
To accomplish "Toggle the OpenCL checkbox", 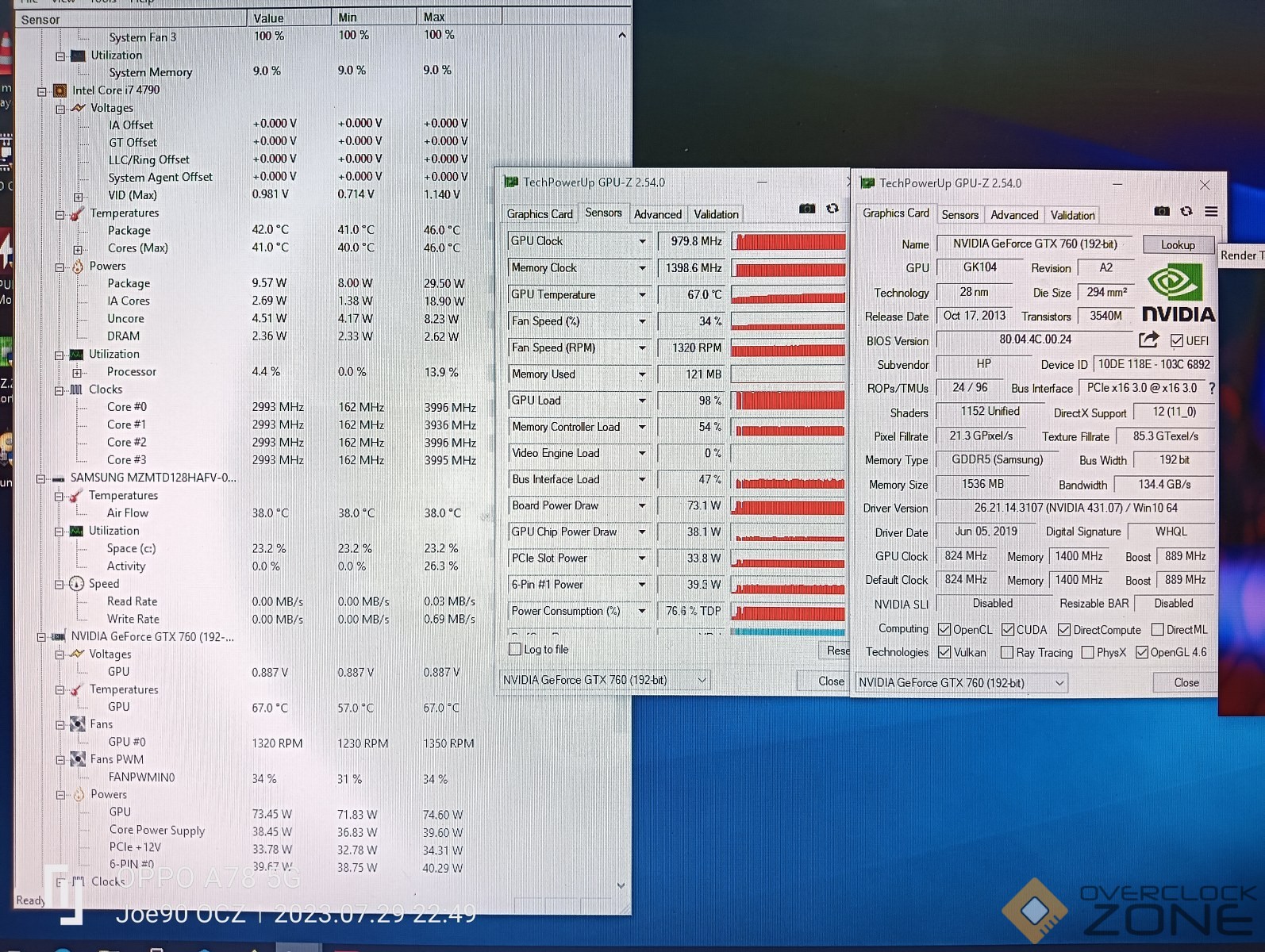I will click(944, 629).
